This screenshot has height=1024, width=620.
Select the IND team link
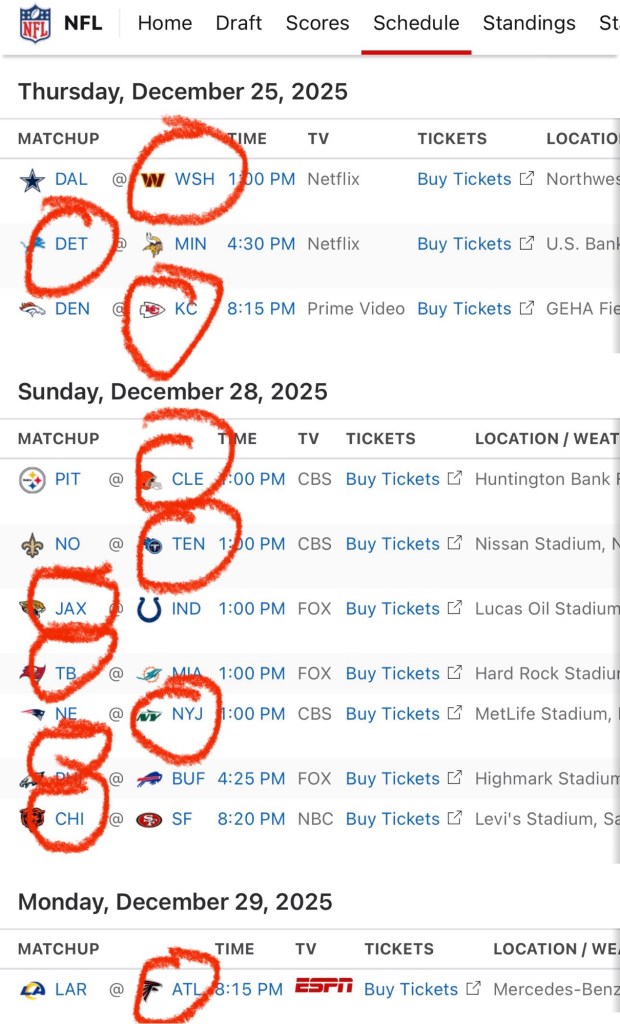(x=186, y=609)
